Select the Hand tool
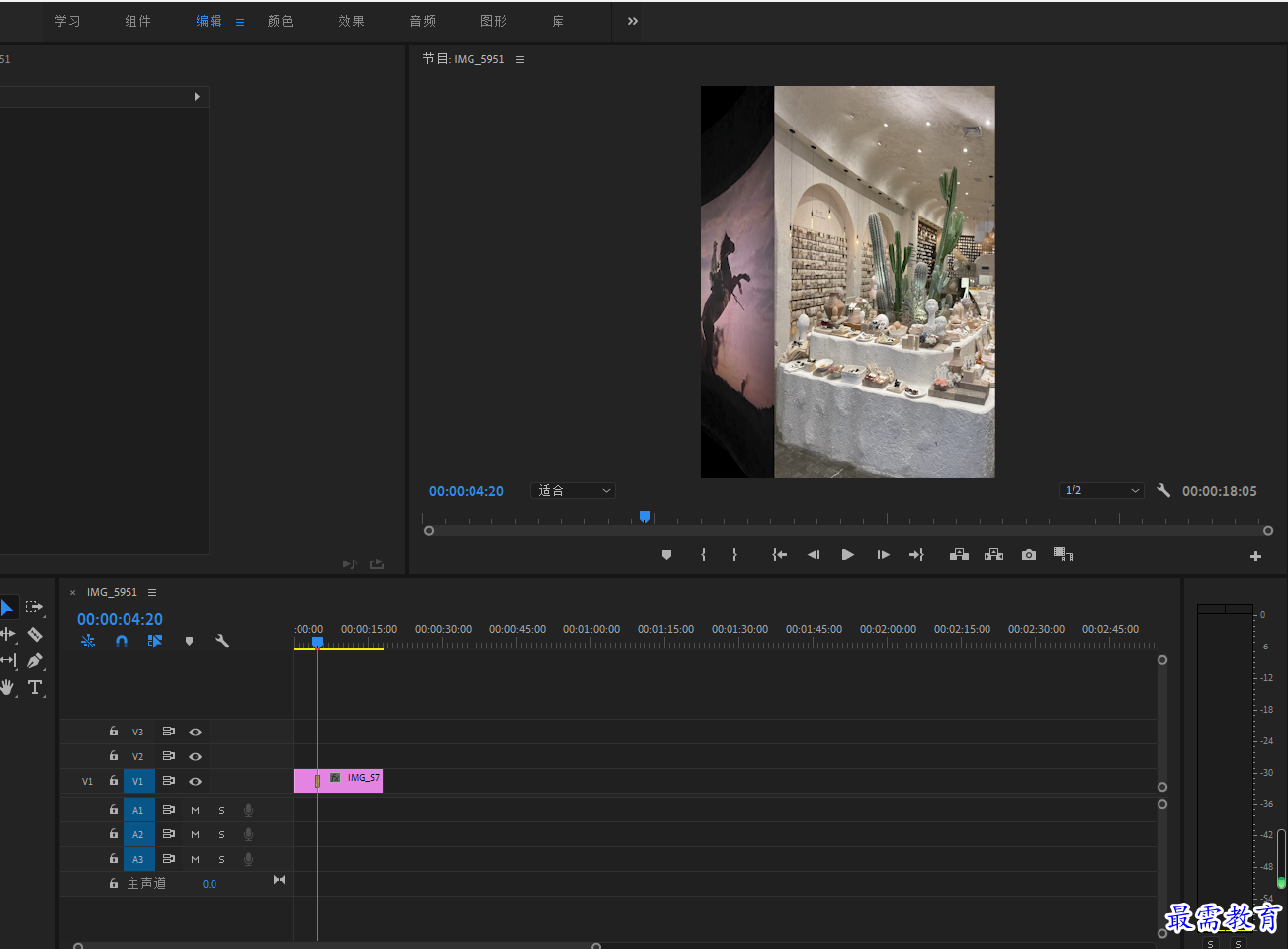The image size is (1288, 949). click(x=7, y=687)
